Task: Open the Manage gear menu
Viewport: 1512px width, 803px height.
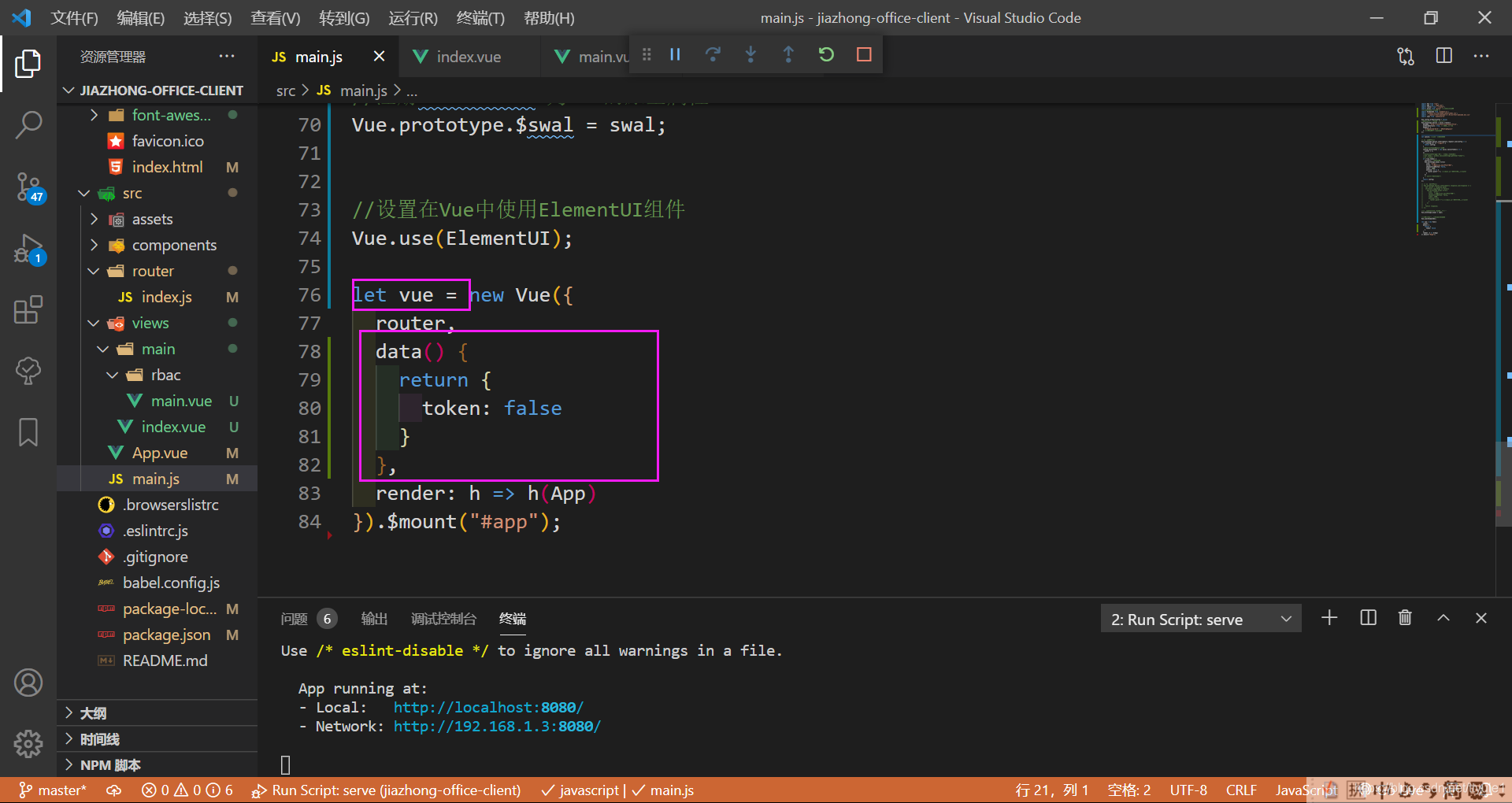Action: tap(28, 743)
